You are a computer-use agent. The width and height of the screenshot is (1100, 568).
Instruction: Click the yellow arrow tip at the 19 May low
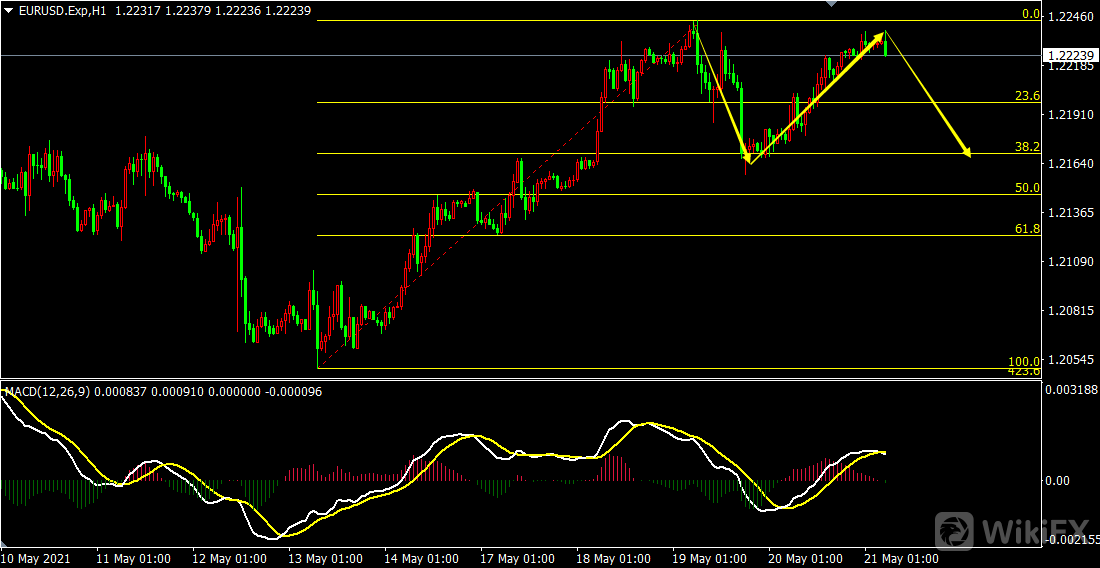point(746,157)
